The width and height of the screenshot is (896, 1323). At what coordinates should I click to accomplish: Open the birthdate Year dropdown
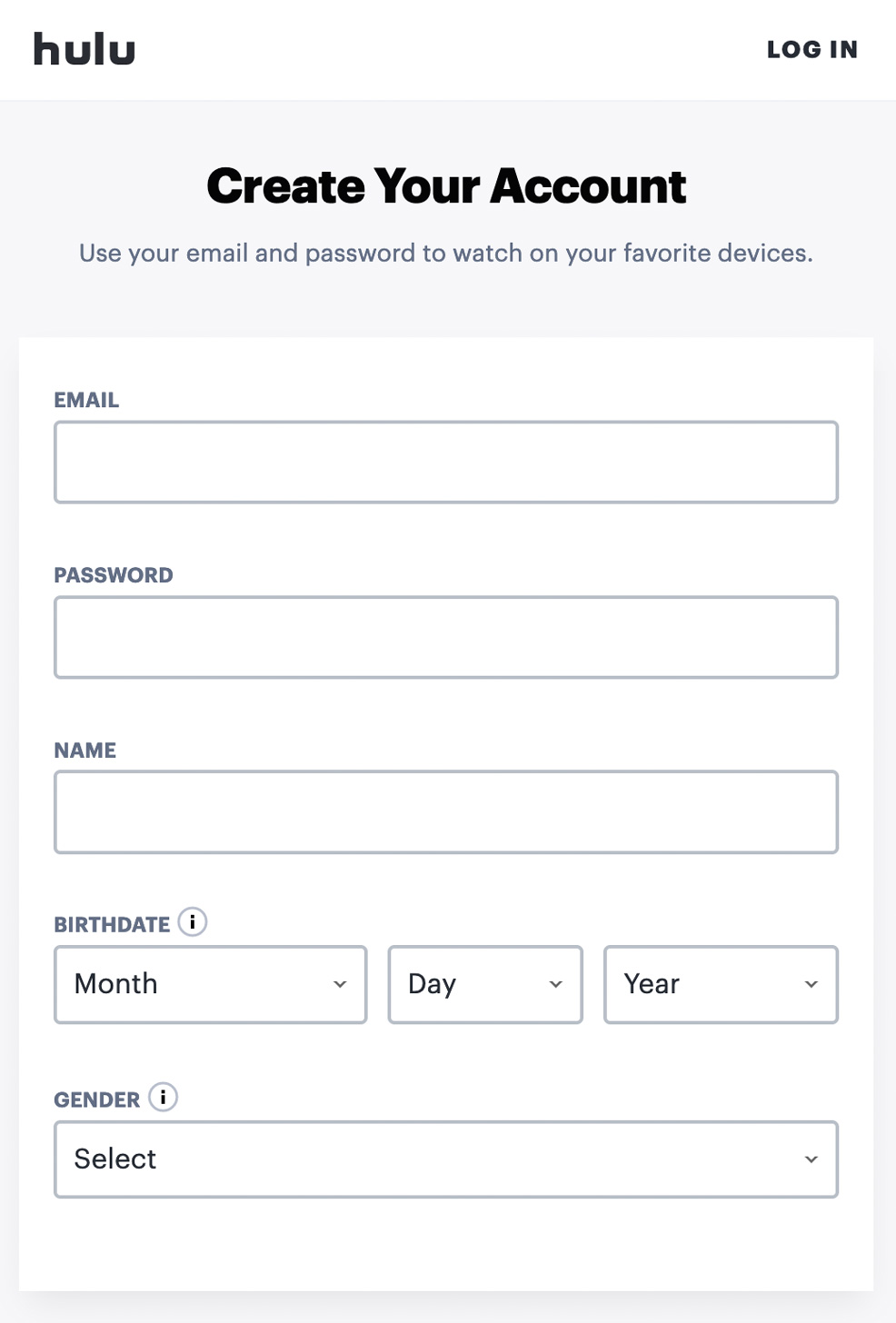coord(721,984)
